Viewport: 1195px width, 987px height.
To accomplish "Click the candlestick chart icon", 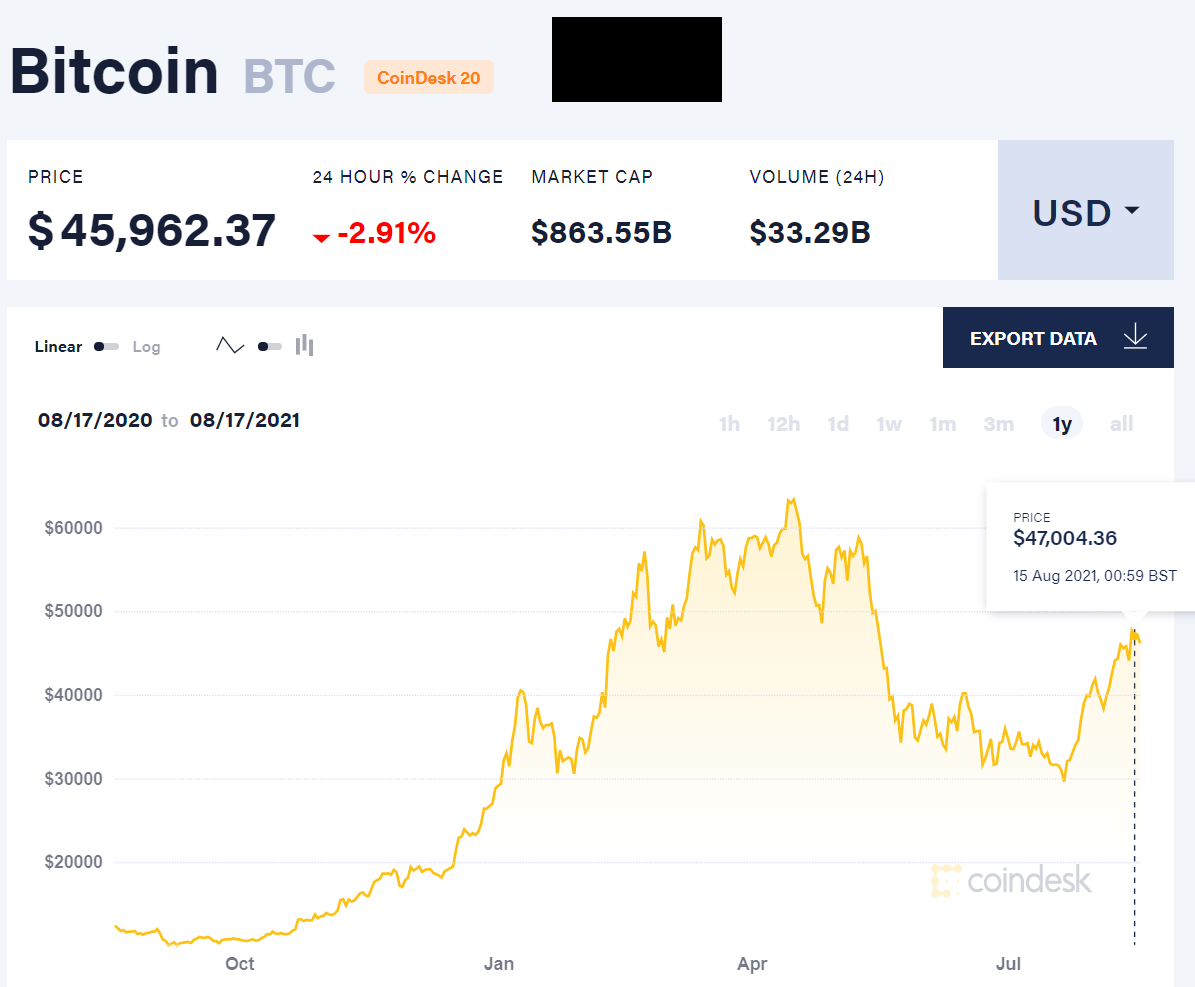I will tap(305, 346).
